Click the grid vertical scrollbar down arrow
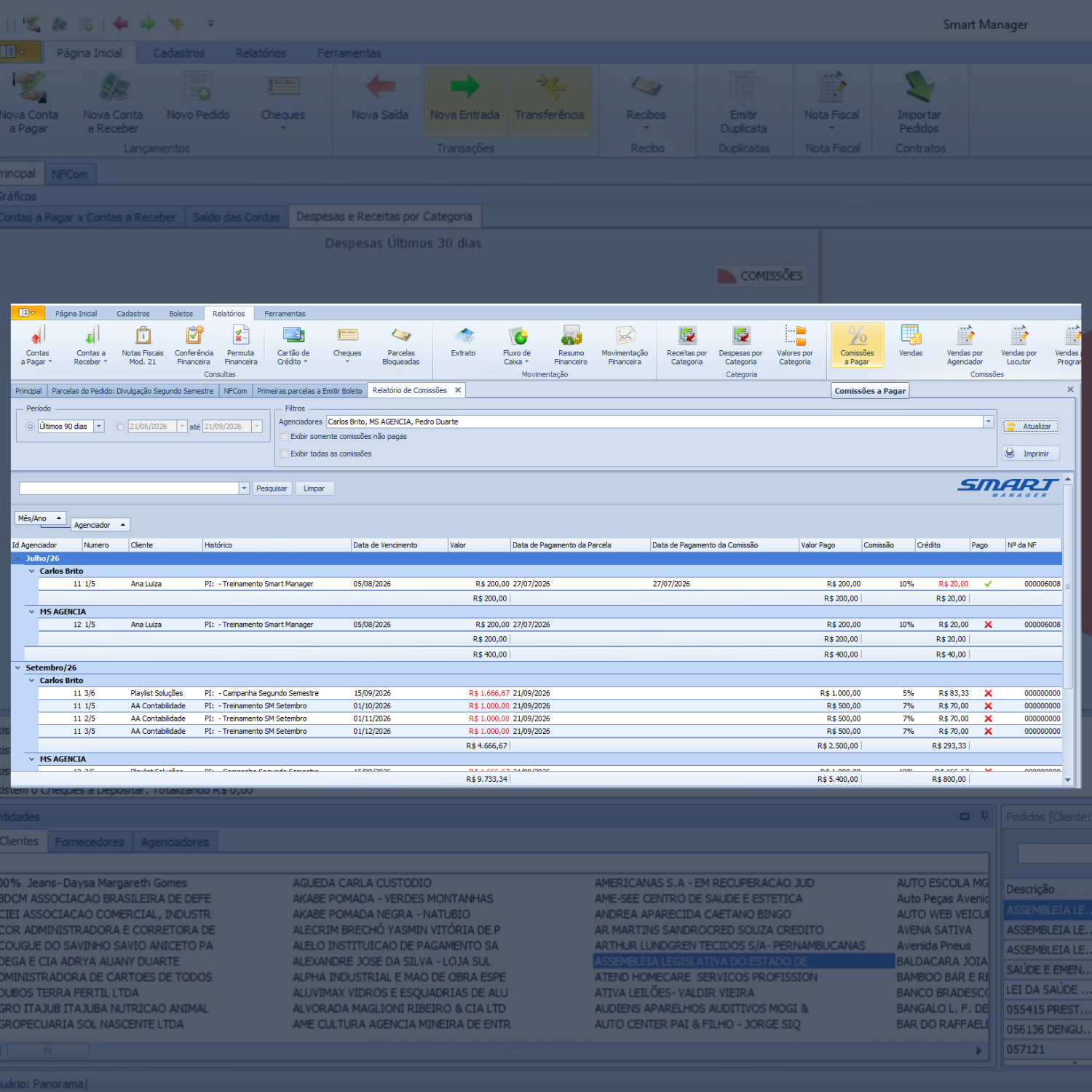 [x=1068, y=780]
